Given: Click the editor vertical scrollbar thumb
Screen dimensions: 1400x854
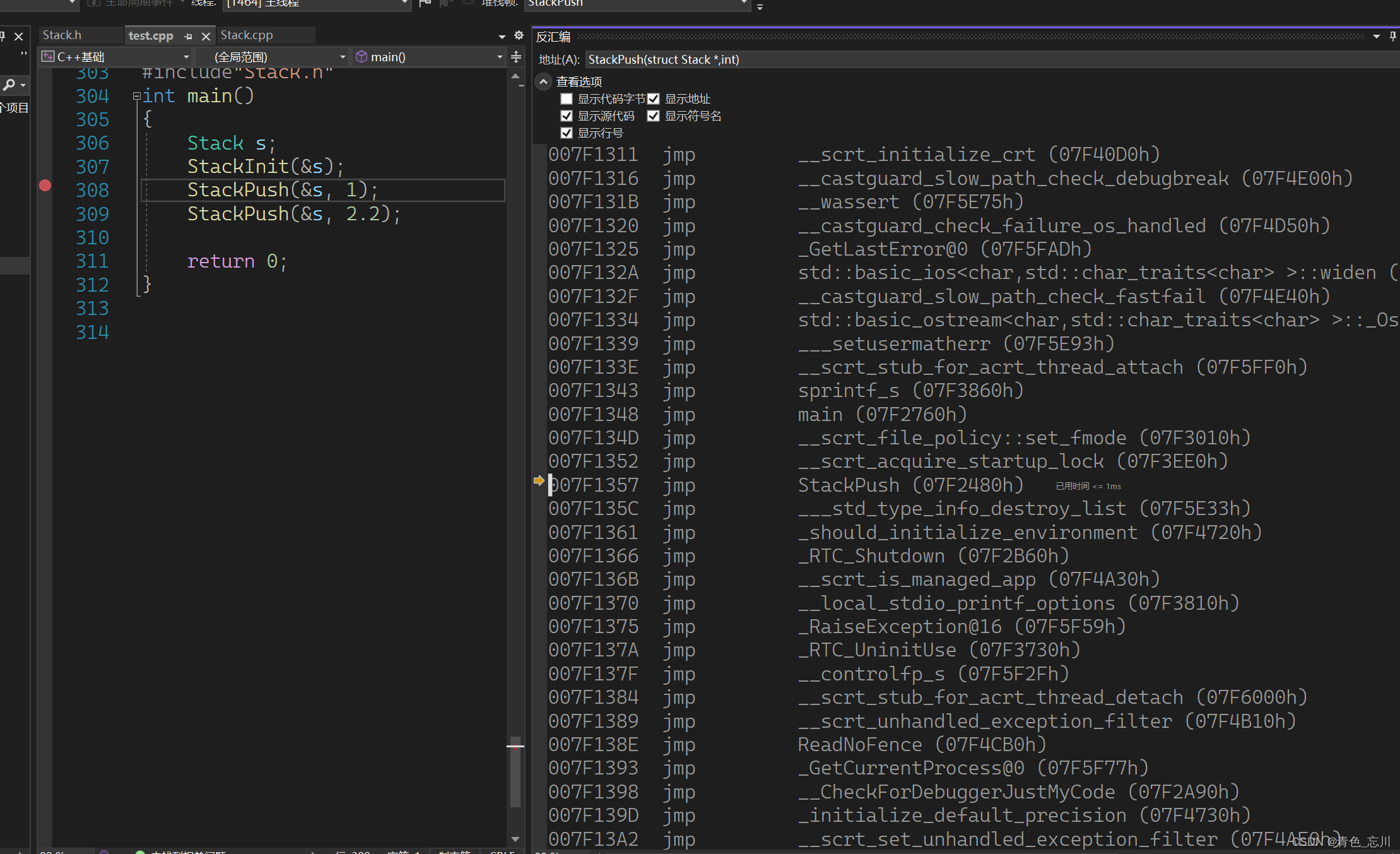Looking at the screenshot, I should 515,772.
